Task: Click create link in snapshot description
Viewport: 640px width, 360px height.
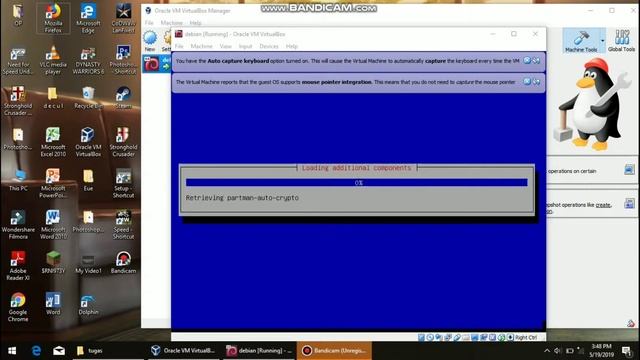Action: point(603,205)
